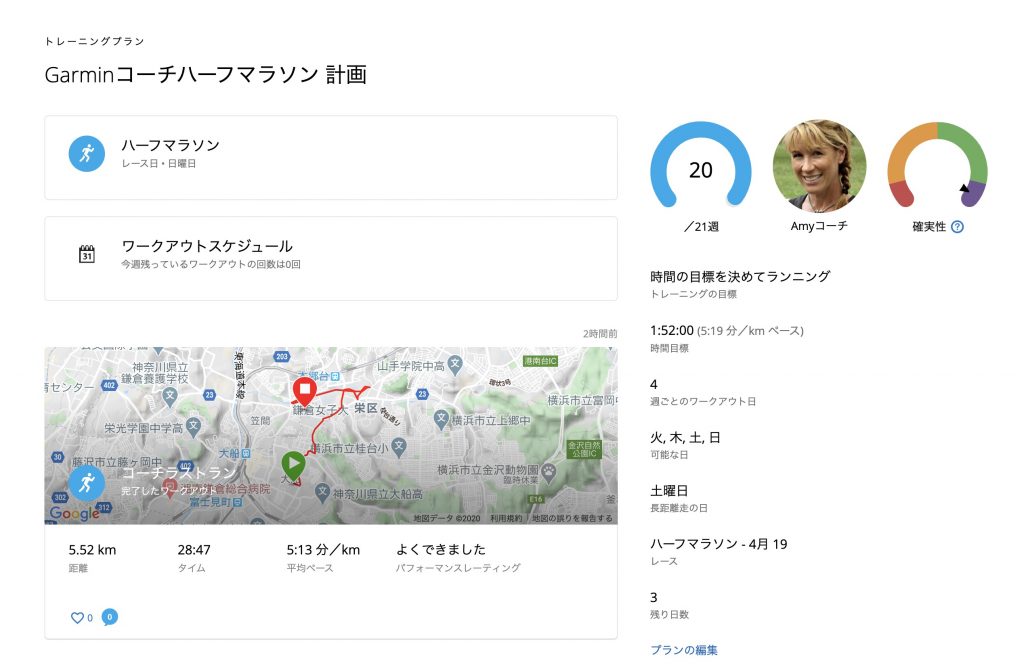This screenshot has height=665, width=1024.
Task: Click the 火, 木, 土, 日 available days text
Action: pos(685,437)
